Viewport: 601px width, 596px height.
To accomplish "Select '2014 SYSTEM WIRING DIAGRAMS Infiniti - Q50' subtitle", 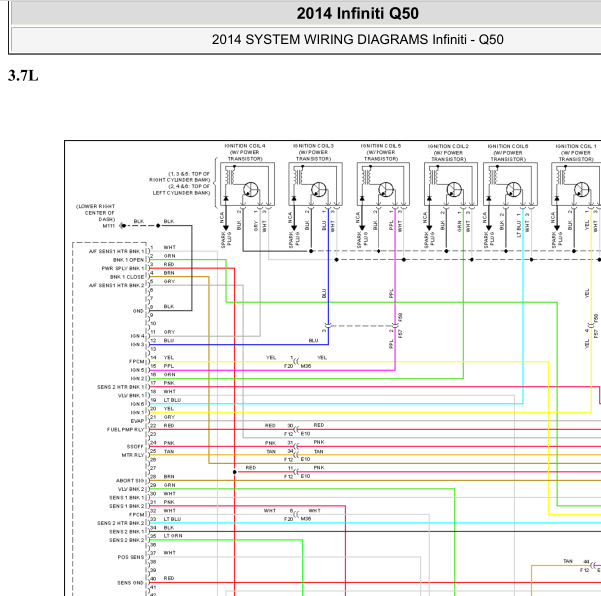I will (357, 39).
